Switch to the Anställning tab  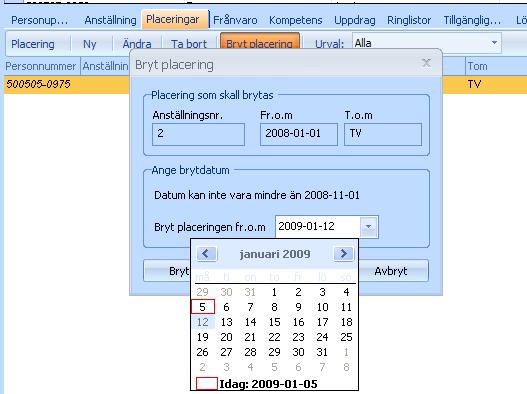coord(111,20)
